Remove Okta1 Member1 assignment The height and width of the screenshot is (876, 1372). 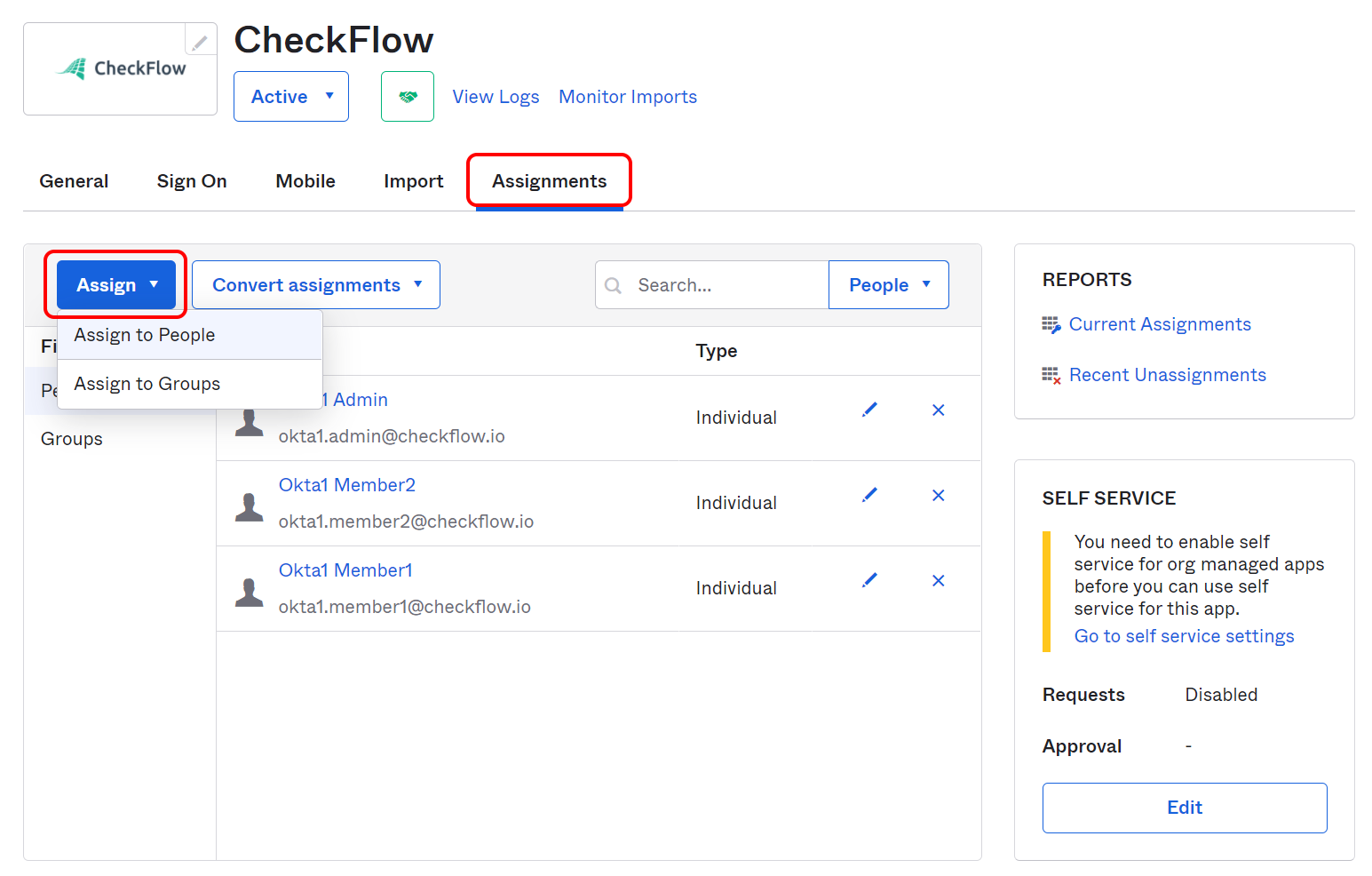click(938, 580)
